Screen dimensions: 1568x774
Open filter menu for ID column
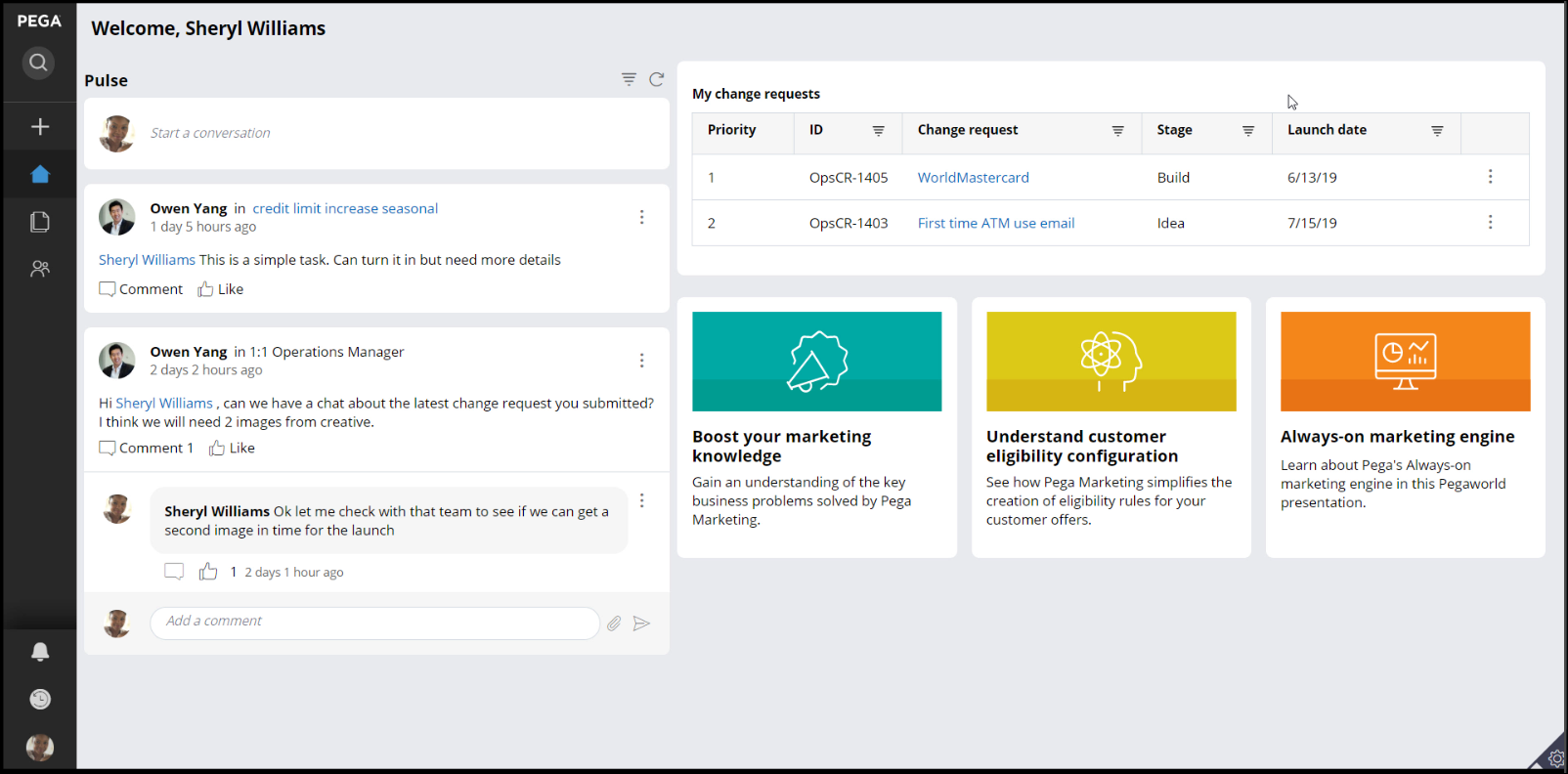[x=879, y=131]
